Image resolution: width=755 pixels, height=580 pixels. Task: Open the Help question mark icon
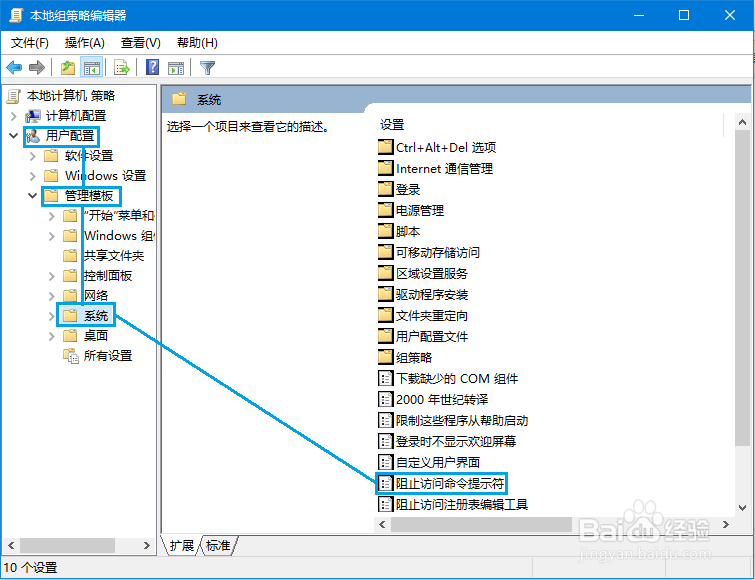pos(152,67)
